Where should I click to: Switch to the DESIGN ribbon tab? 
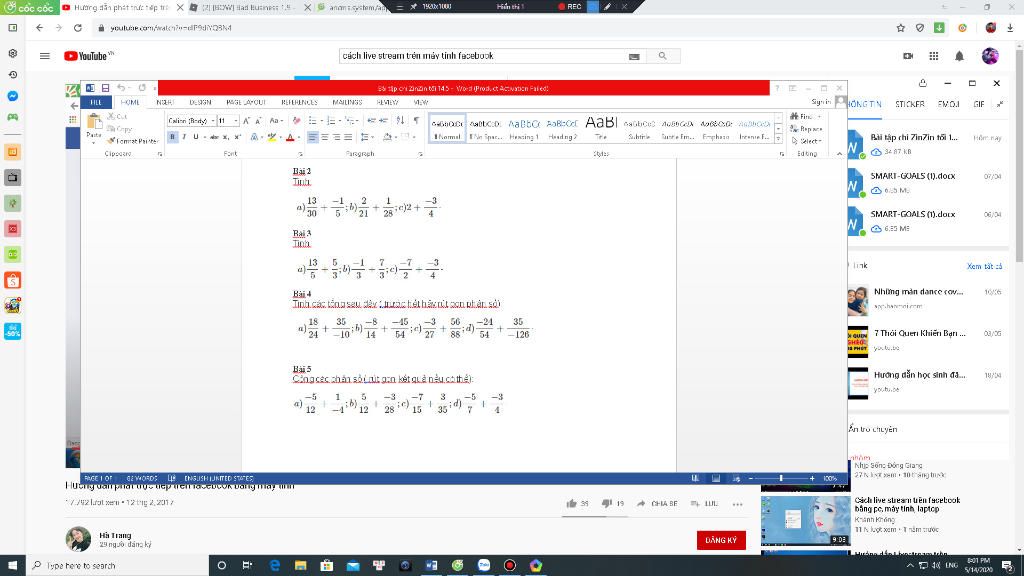pos(200,103)
